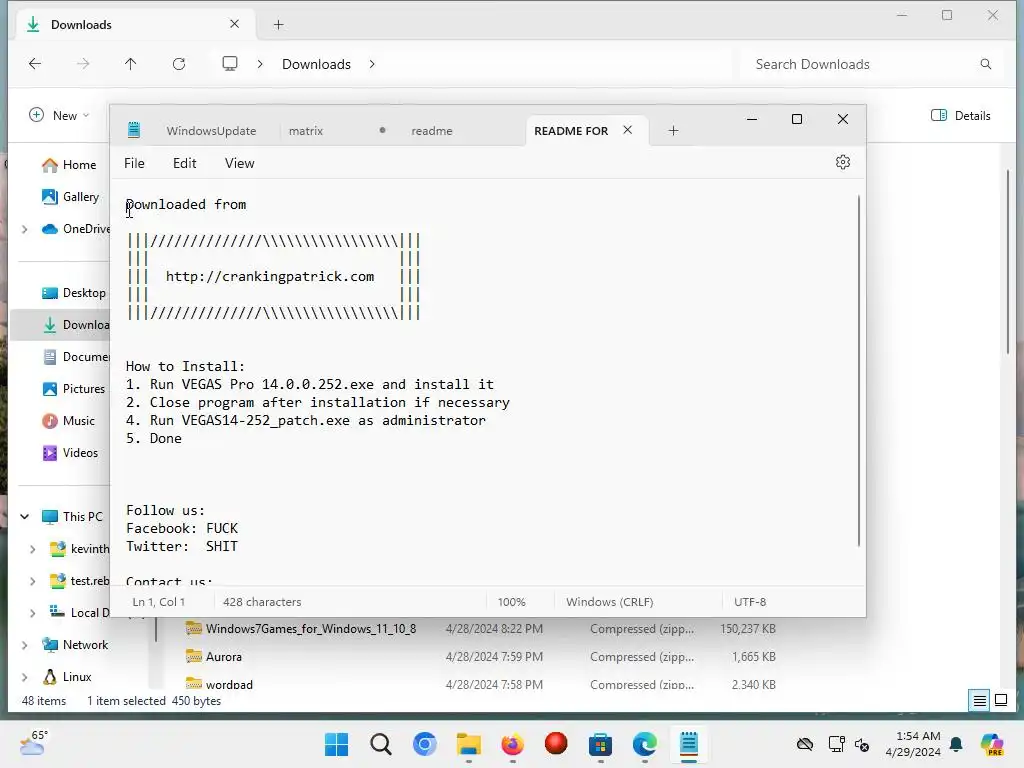Click the search magnifier icon in Explorer
Viewport: 1024px width, 768px height.
coord(985,64)
